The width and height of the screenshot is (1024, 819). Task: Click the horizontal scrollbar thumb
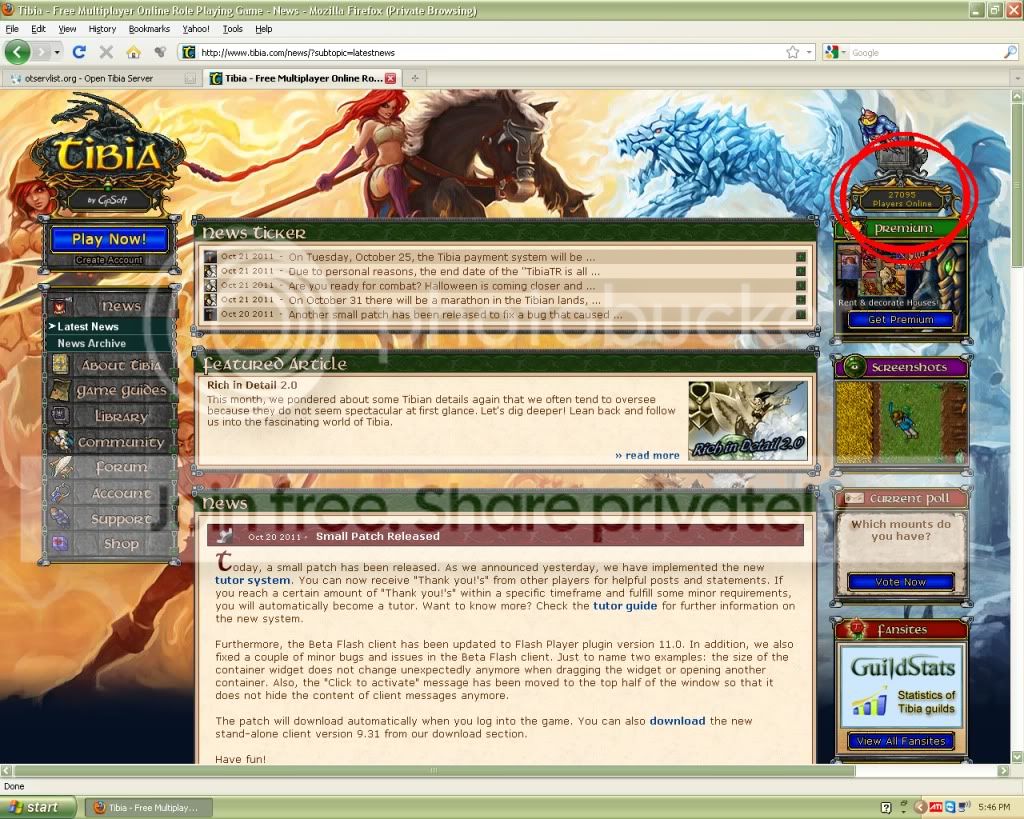click(x=434, y=771)
